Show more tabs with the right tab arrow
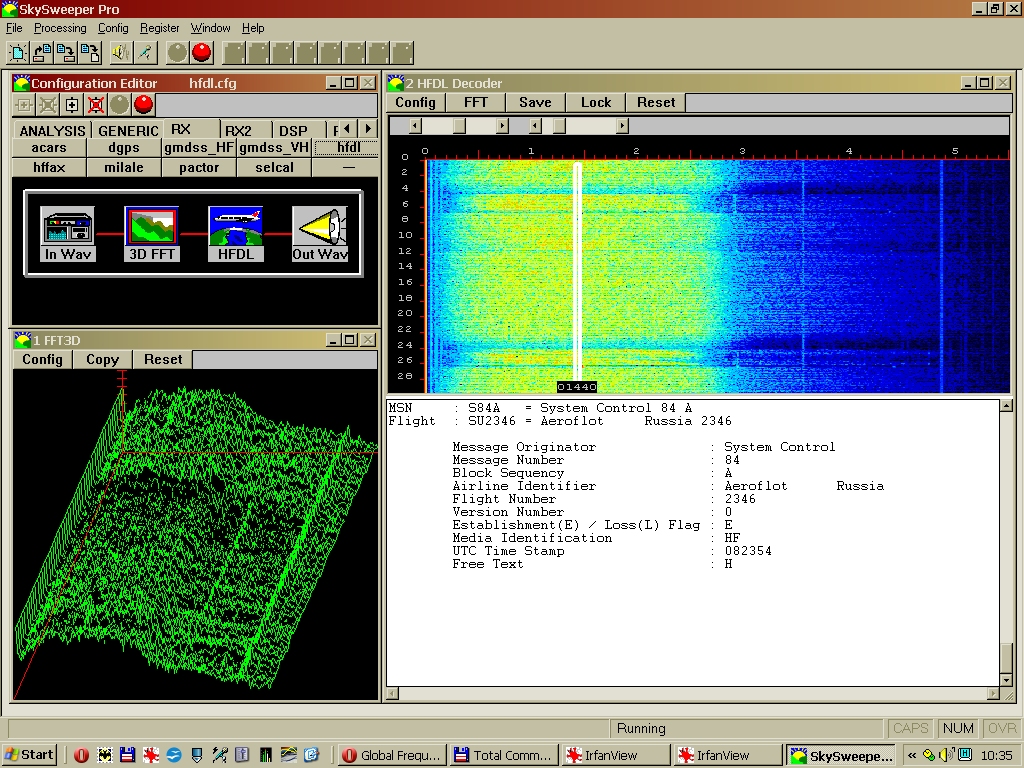The image size is (1024, 768). pos(368,129)
